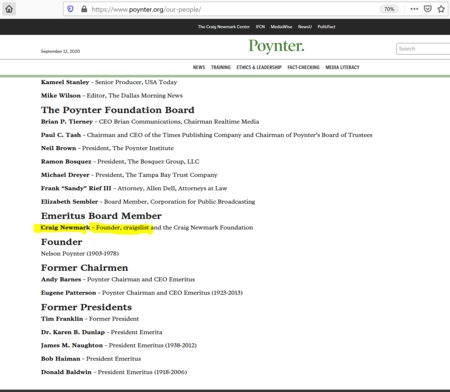This screenshot has height=392, width=450.
Task: Click the highlighted 'Founder, craigslist' text
Action: click(122, 228)
